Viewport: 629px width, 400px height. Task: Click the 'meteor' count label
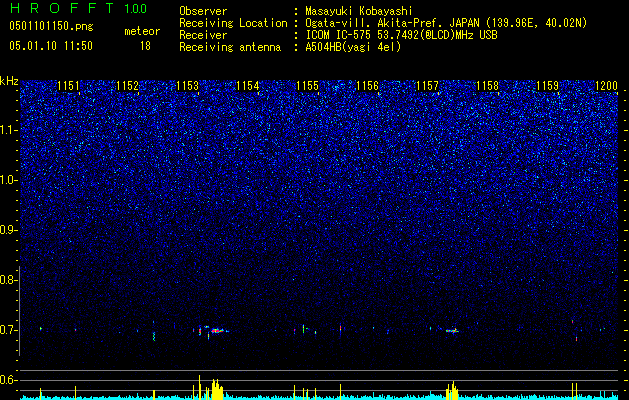(x=142, y=31)
